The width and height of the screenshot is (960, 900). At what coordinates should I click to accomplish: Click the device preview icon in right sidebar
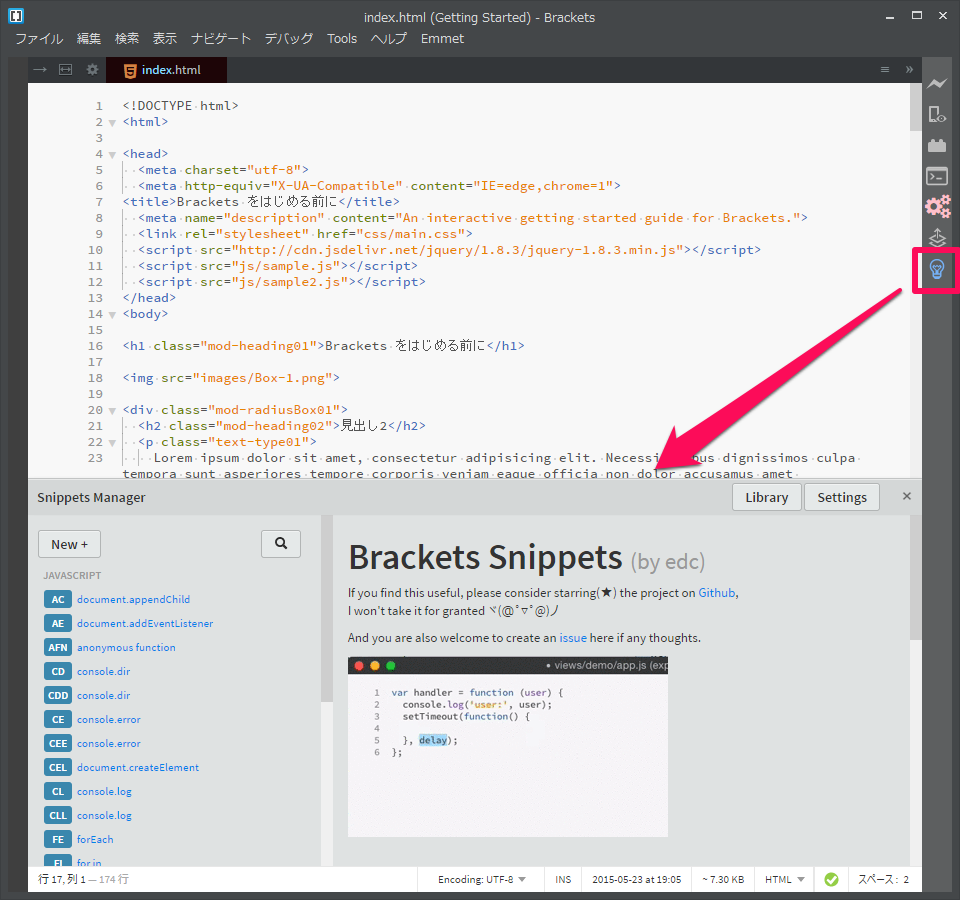click(937, 114)
